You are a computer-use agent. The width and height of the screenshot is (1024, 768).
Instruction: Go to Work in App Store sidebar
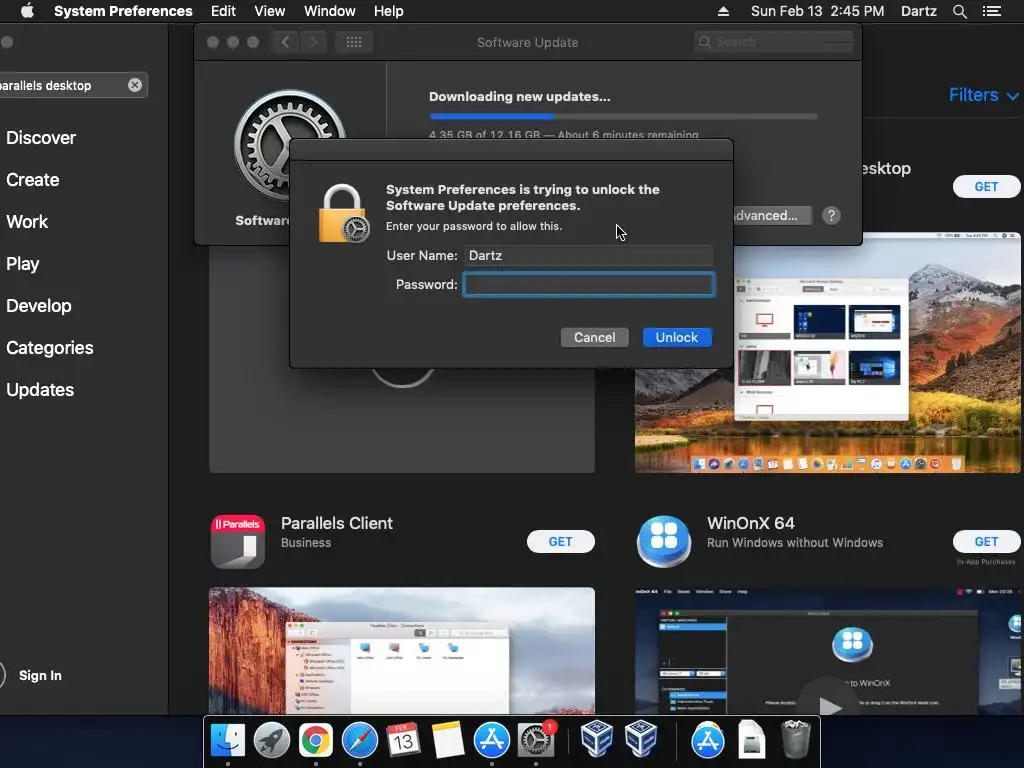click(27, 221)
